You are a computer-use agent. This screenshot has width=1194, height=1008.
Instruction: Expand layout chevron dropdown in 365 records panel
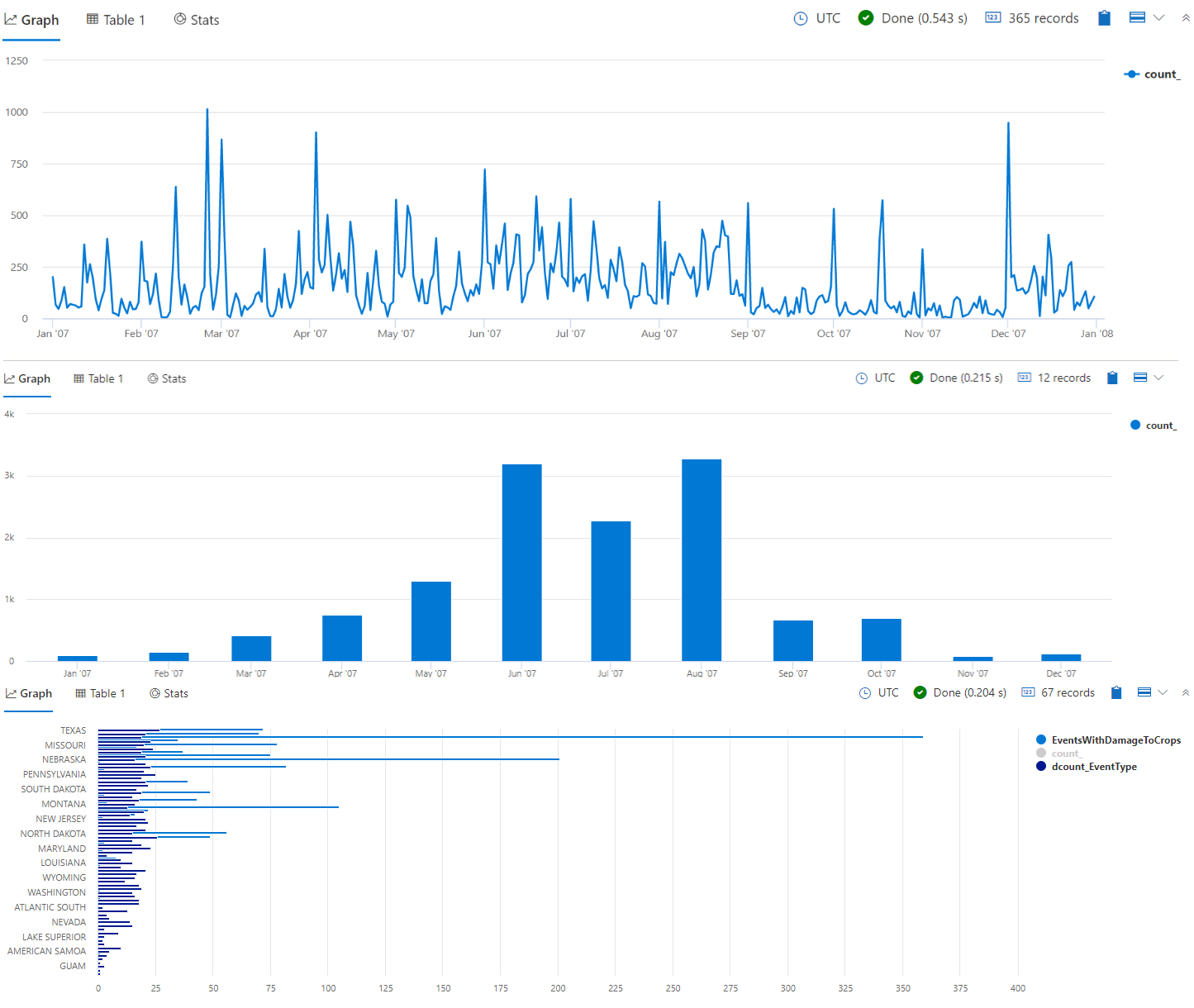coord(1159,17)
